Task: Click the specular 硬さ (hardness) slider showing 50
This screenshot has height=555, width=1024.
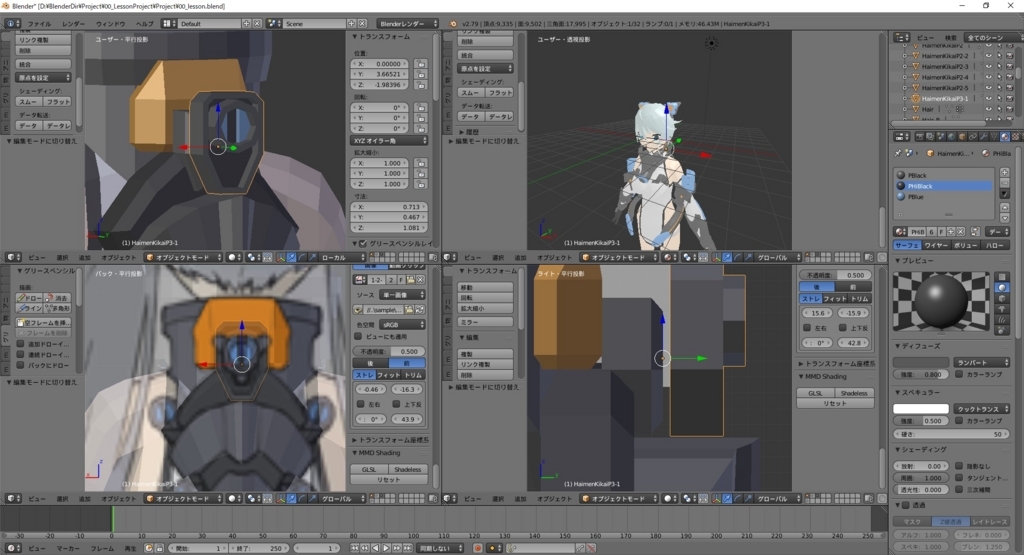Action: (952, 434)
